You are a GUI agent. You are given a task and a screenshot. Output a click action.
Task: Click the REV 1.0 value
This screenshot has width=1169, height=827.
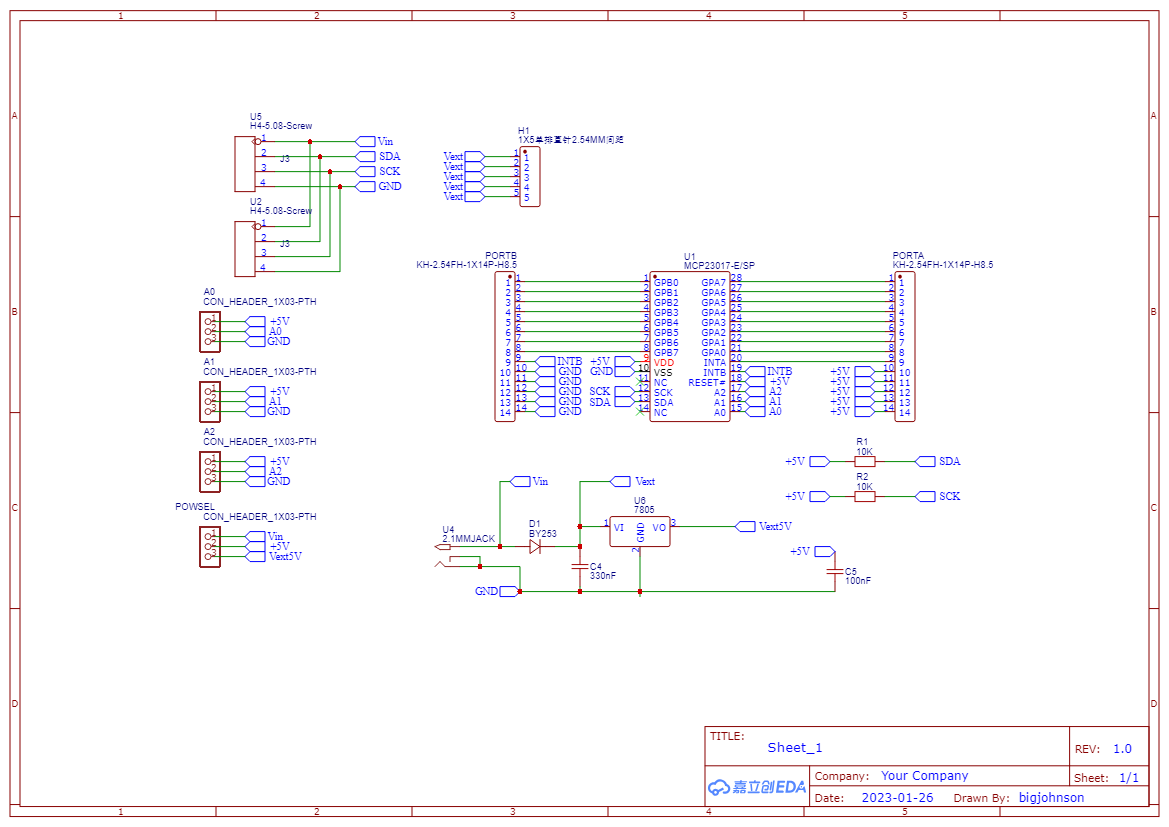pos(1122,749)
